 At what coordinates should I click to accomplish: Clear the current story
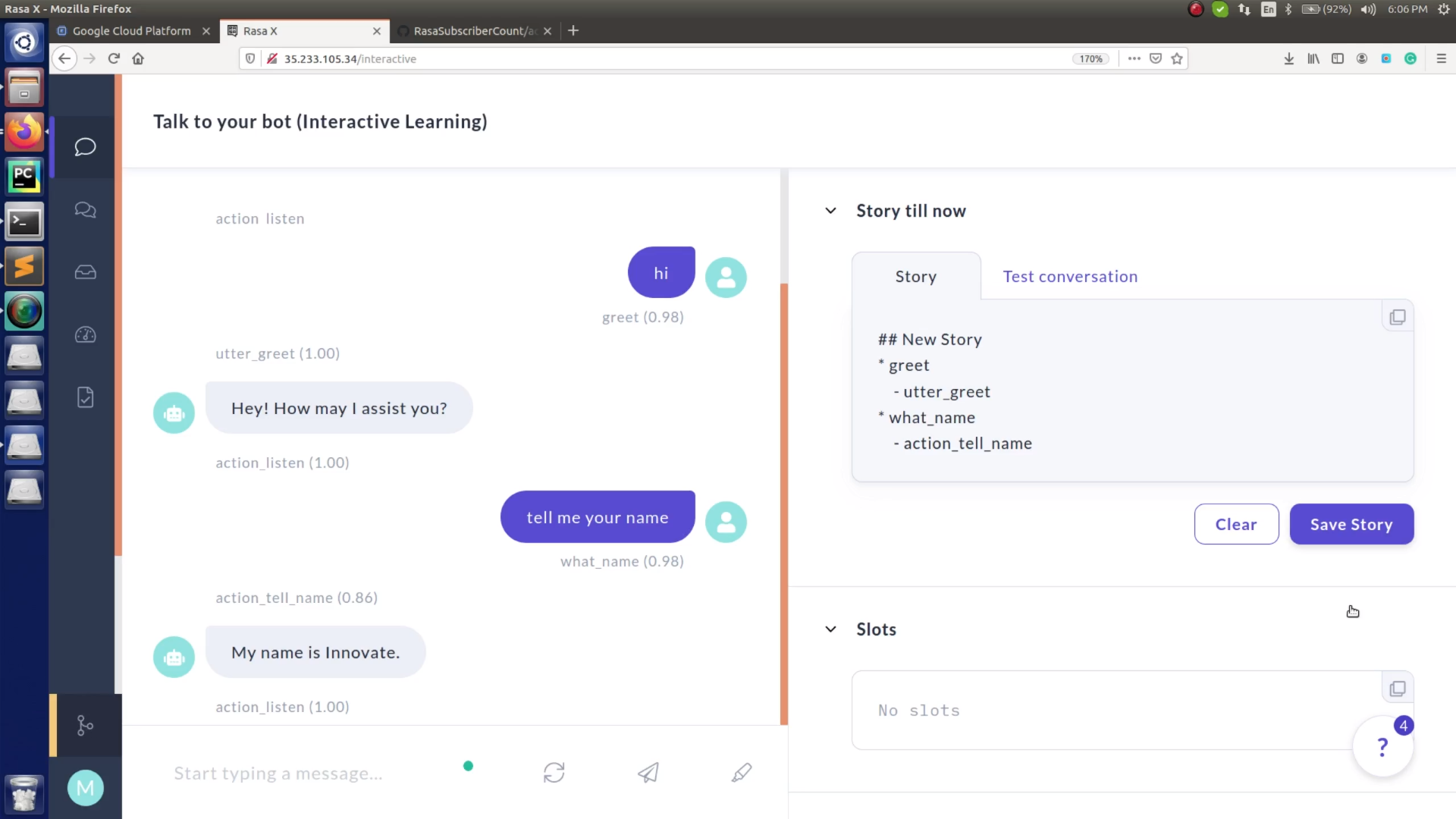(x=1236, y=524)
